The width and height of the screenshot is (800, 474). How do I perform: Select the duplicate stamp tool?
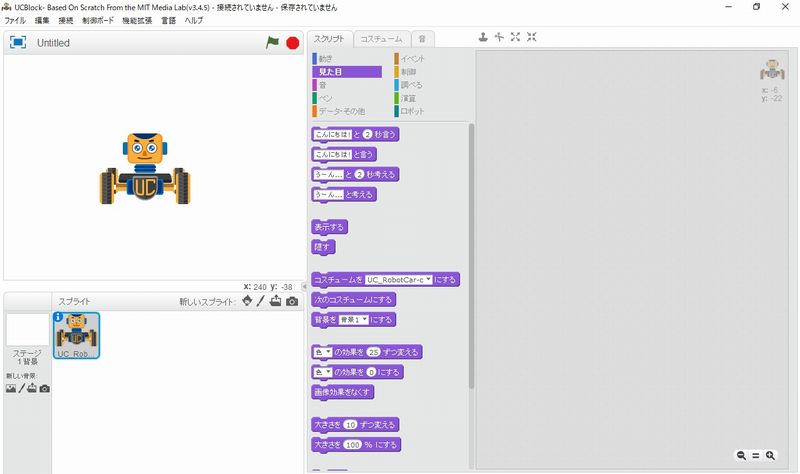coord(483,38)
